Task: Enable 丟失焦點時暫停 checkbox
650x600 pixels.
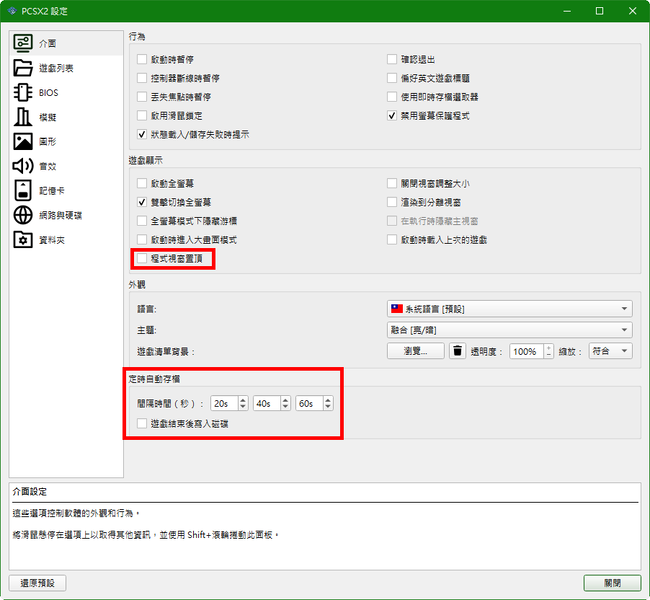Action: [x=142, y=97]
